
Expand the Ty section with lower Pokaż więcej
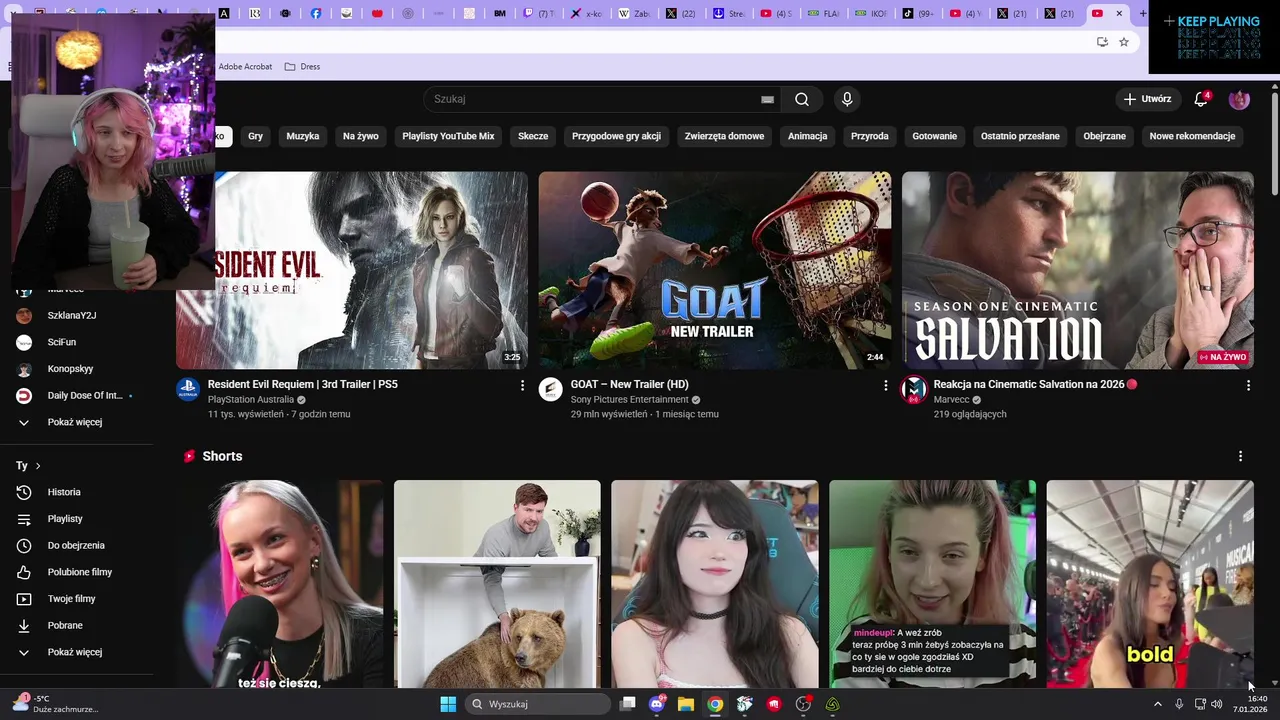75,652
